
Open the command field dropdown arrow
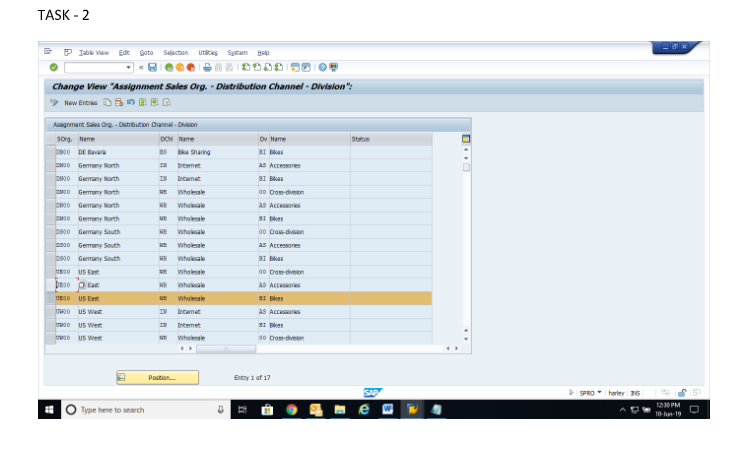(129, 68)
